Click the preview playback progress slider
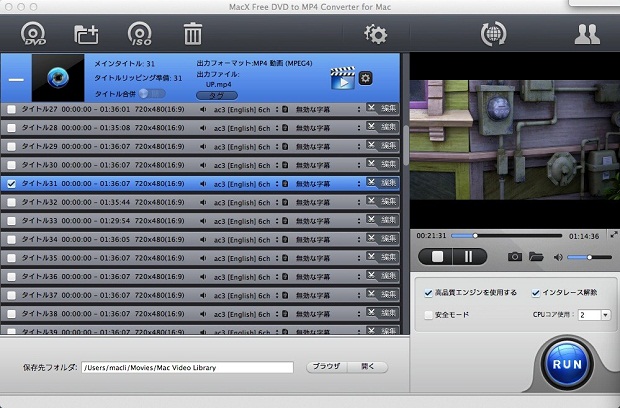The image size is (620, 408). point(507,236)
